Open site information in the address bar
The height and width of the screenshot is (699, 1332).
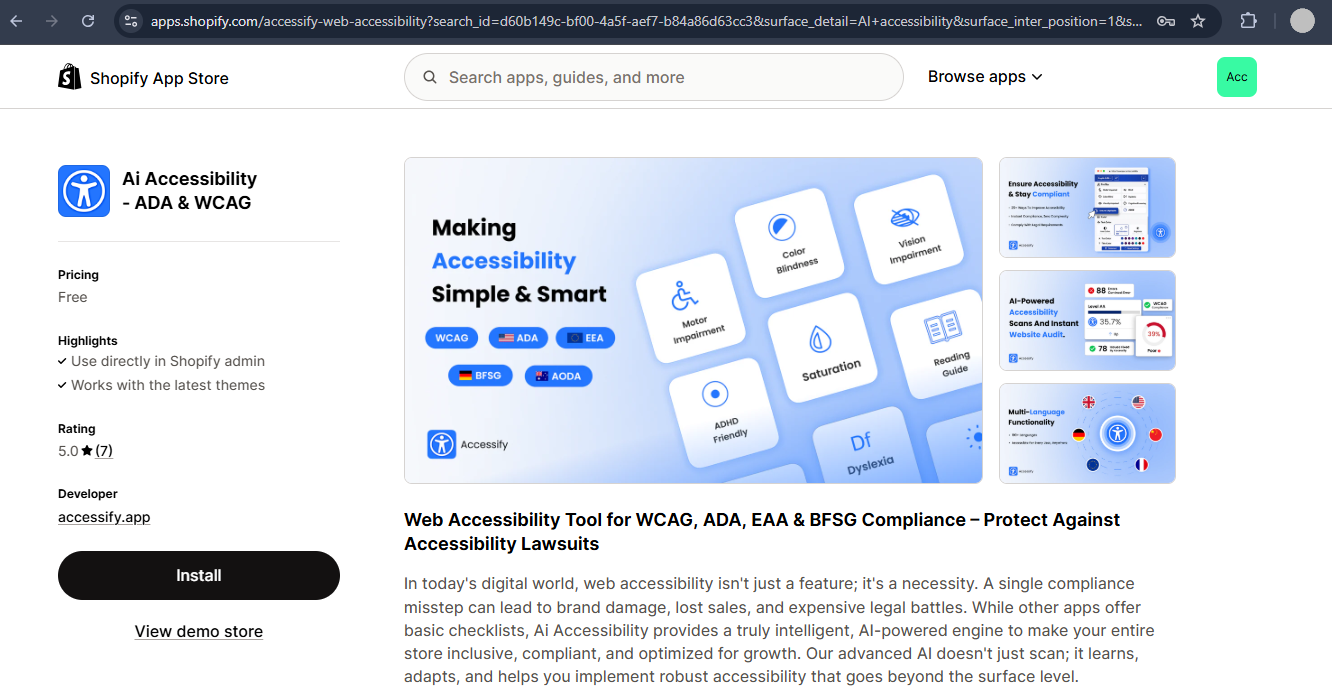131,20
